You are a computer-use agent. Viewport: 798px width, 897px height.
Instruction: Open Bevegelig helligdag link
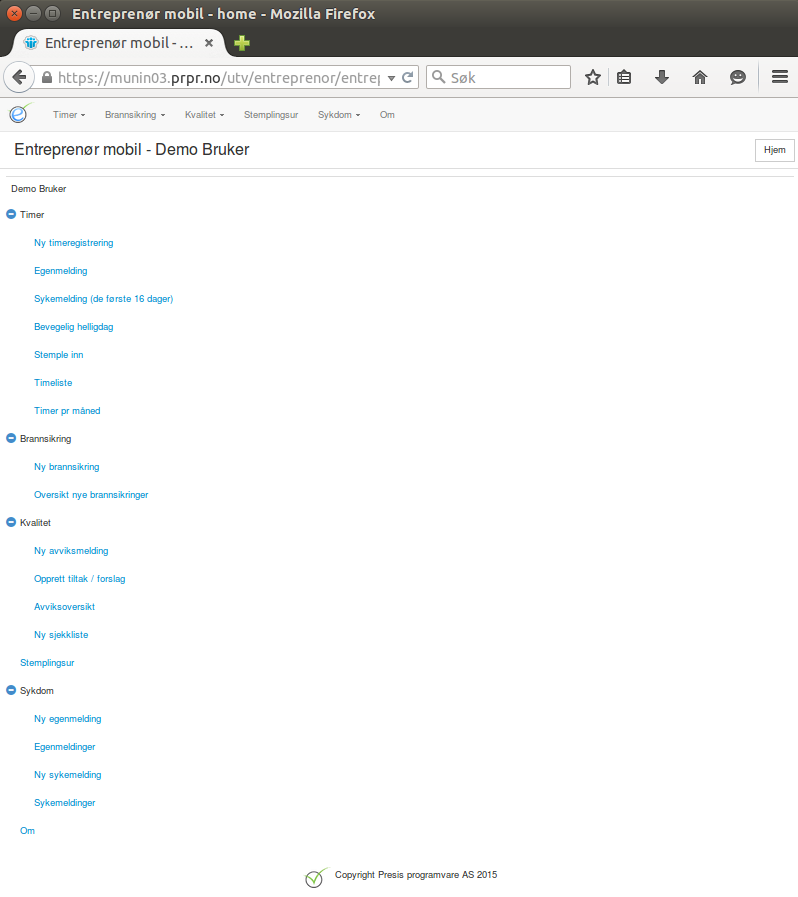tap(74, 327)
